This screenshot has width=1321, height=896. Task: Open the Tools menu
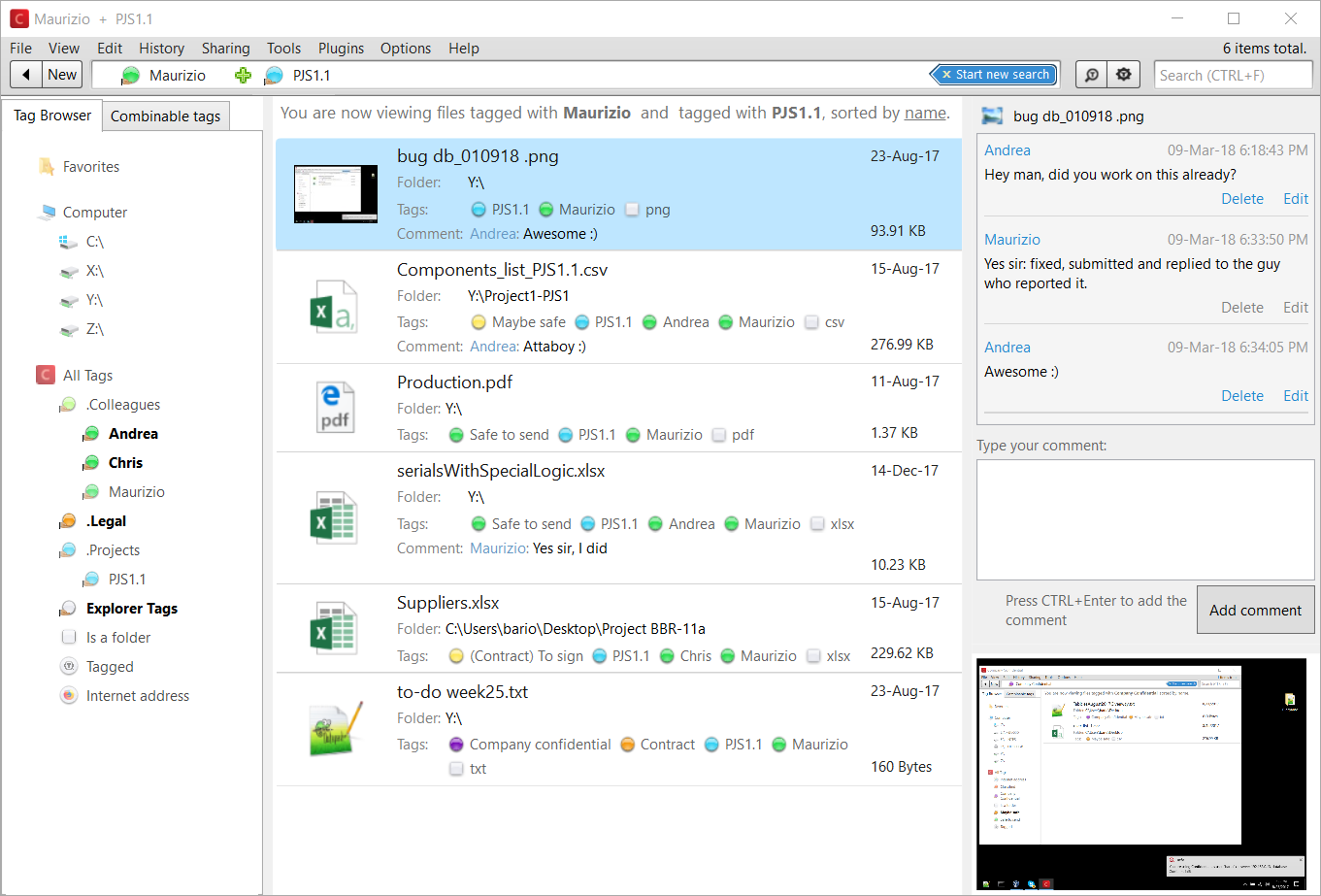[x=284, y=49]
